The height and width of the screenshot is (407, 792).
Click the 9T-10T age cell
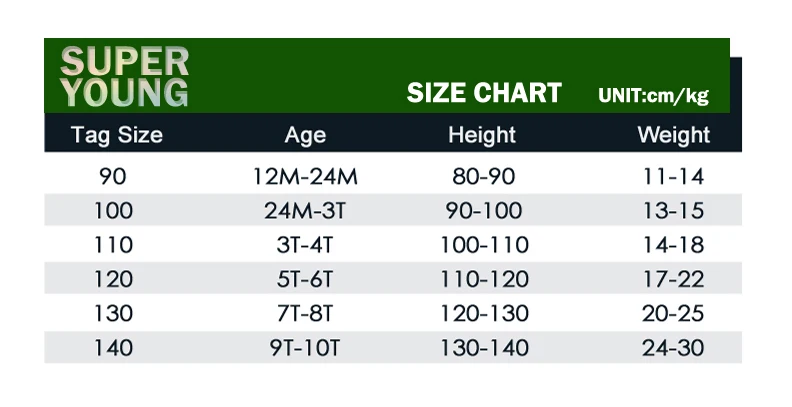pyautogui.click(x=305, y=348)
